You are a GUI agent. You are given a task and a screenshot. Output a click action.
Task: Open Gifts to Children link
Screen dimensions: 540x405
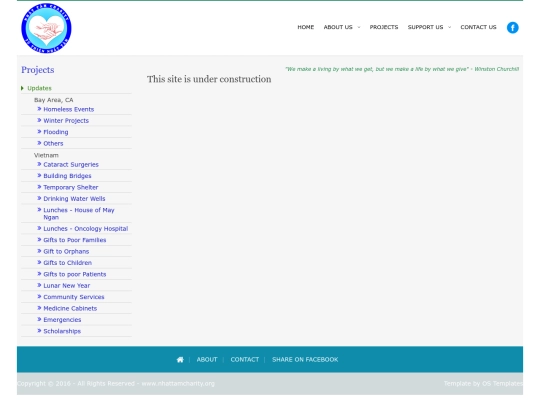coord(68,263)
